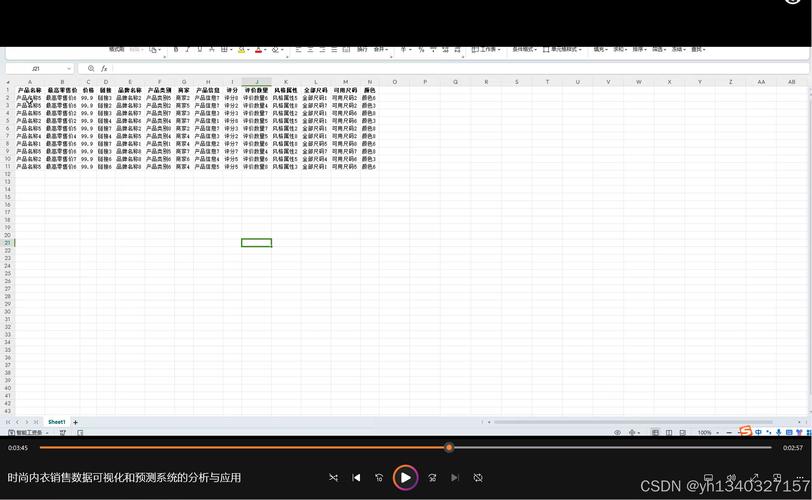
Task: Select row 21 header
Action: pos(8,243)
